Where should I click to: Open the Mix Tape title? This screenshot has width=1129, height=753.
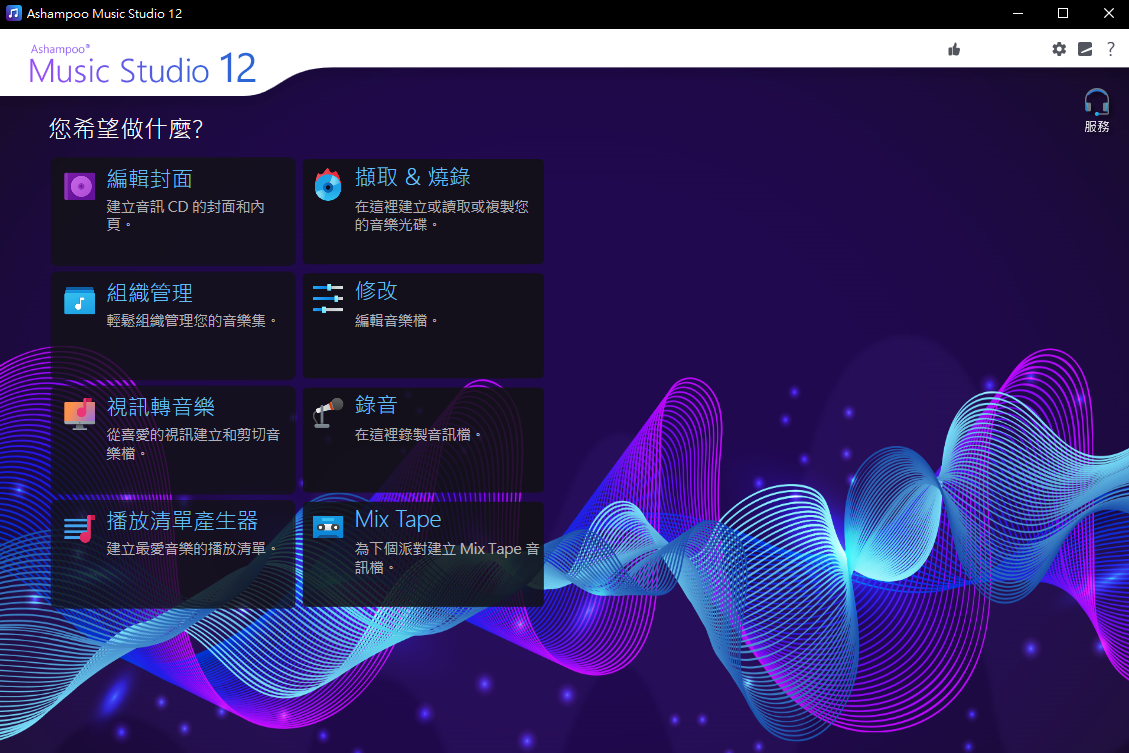point(398,519)
